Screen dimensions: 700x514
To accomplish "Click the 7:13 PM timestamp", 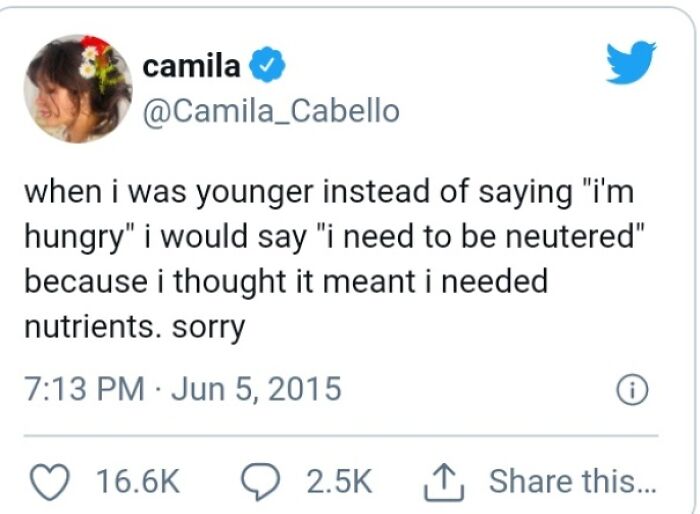I will (85, 389).
